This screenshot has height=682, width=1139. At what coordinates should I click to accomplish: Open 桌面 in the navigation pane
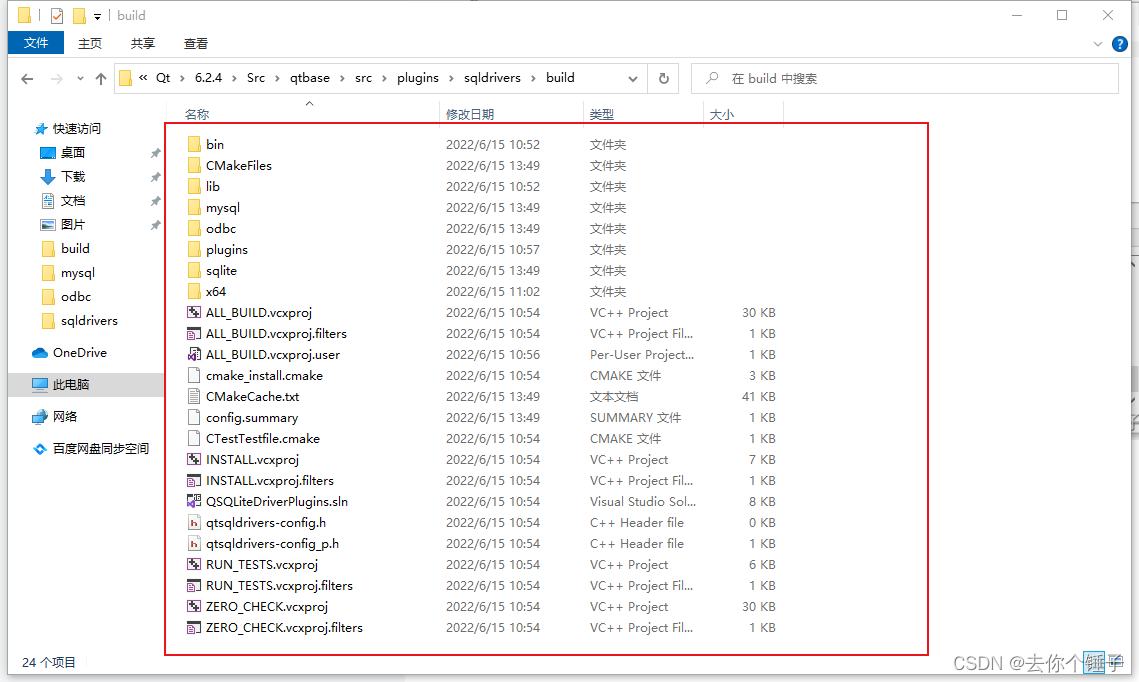(x=73, y=153)
